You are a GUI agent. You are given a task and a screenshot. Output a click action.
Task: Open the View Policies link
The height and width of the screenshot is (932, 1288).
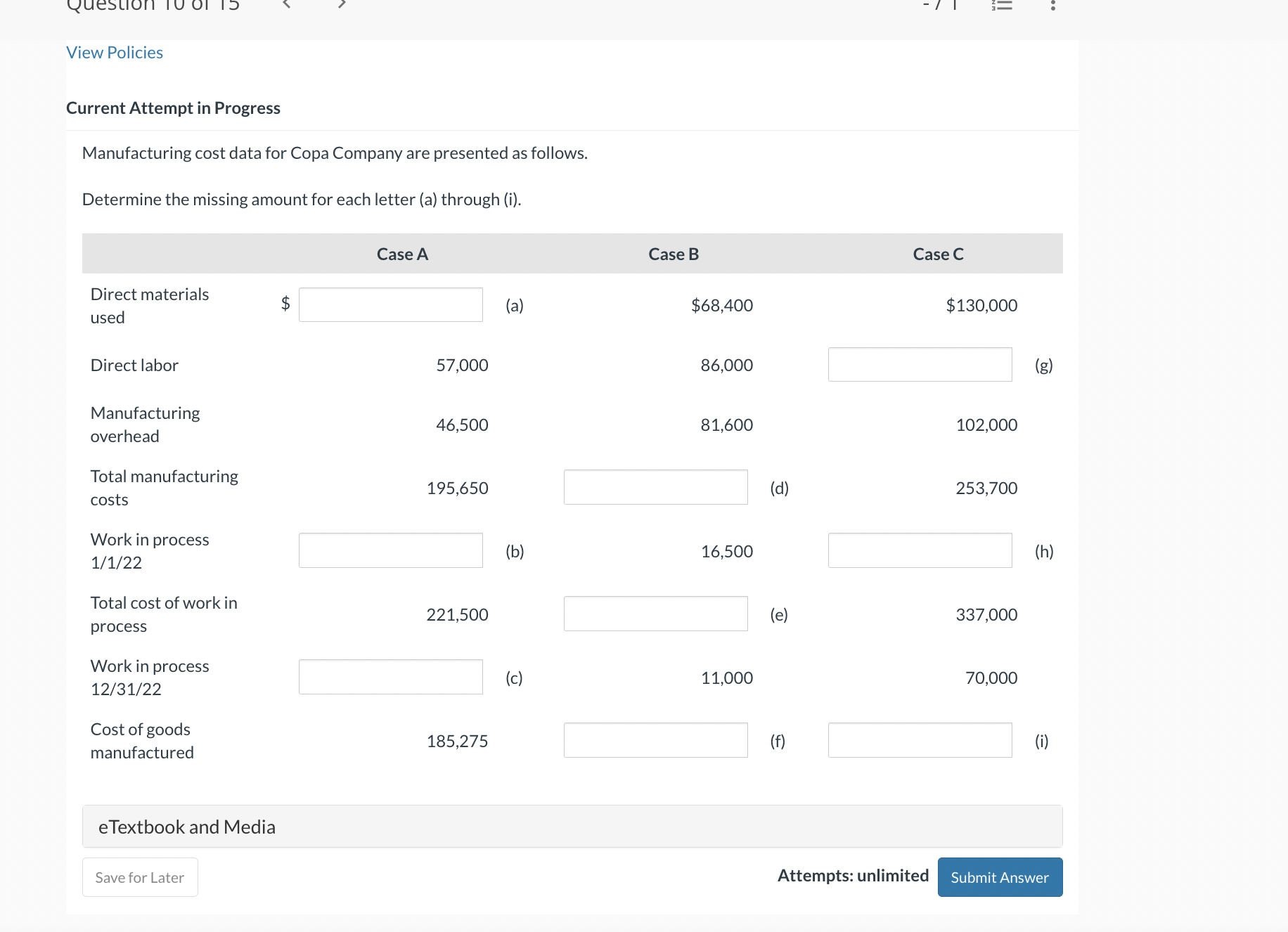click(x=114, y=52)
